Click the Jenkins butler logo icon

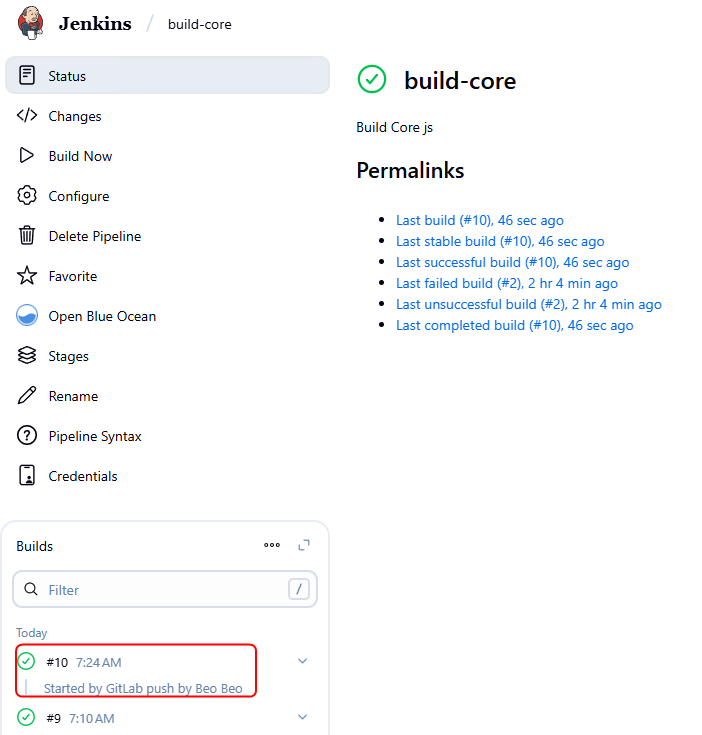tap(30, 22)
